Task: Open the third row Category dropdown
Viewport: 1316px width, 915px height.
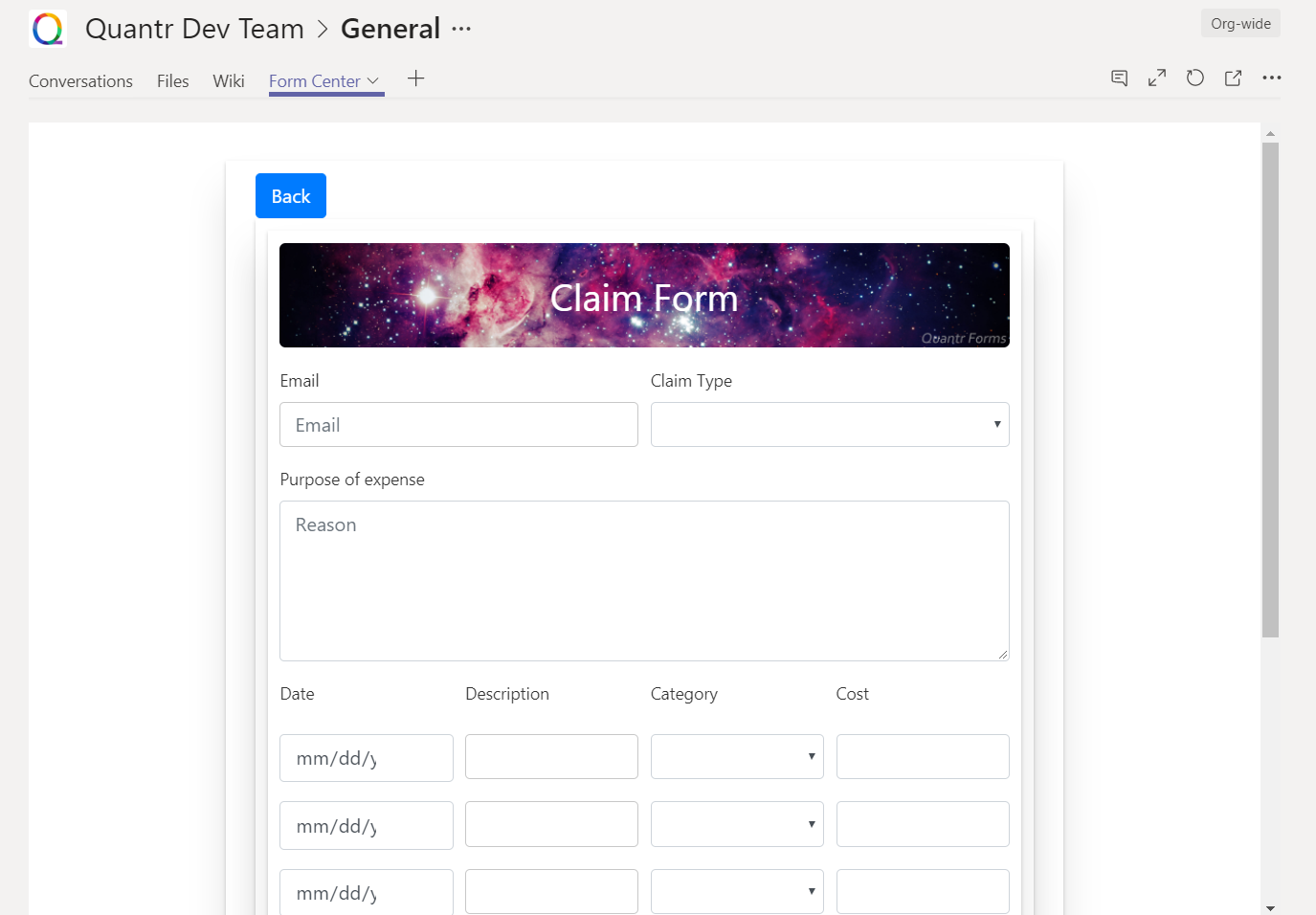Action: (x=737, y=891)
